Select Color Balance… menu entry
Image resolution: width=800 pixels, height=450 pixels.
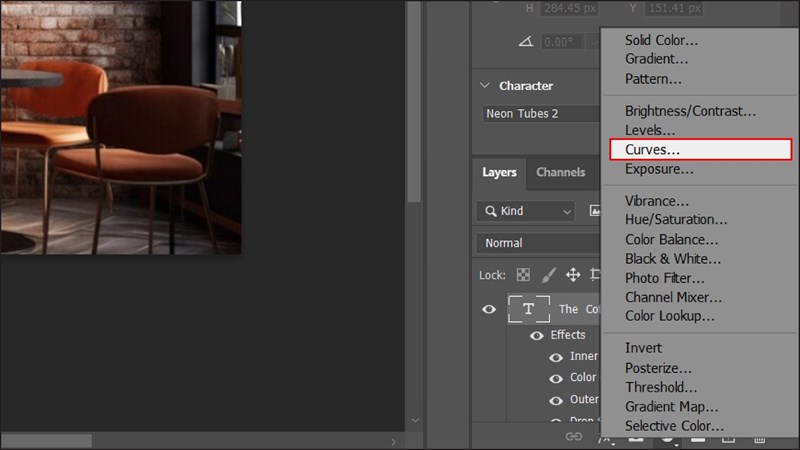click(671, 239)
